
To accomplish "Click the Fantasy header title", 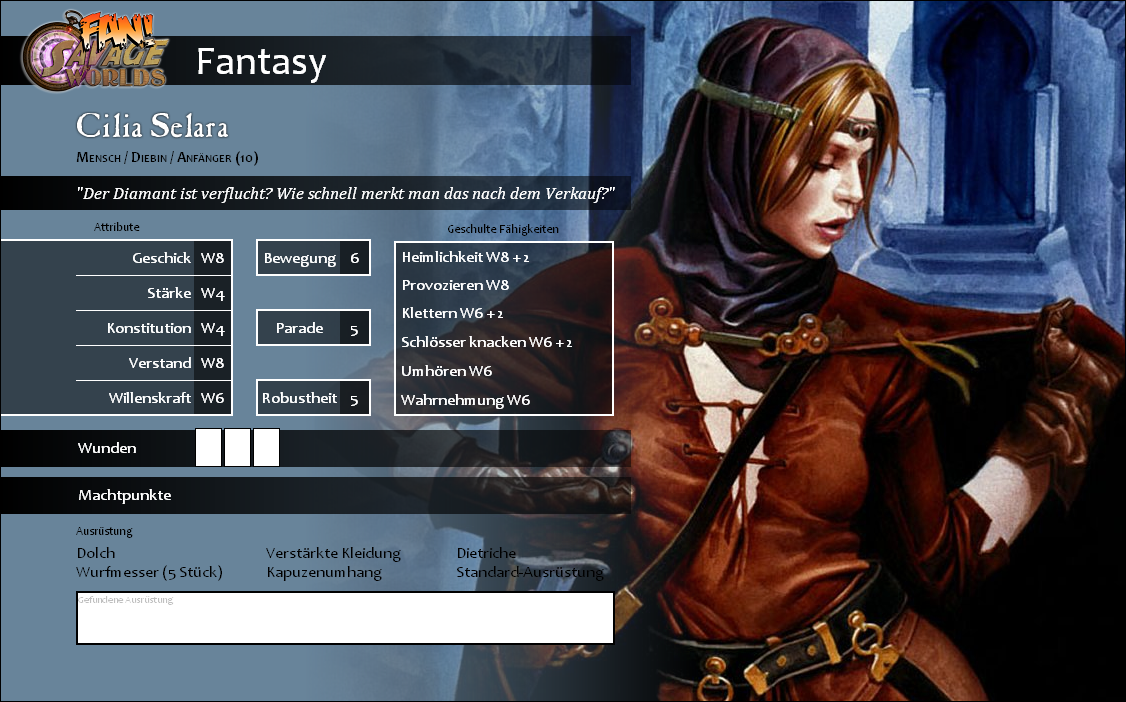I will (261, 62).
